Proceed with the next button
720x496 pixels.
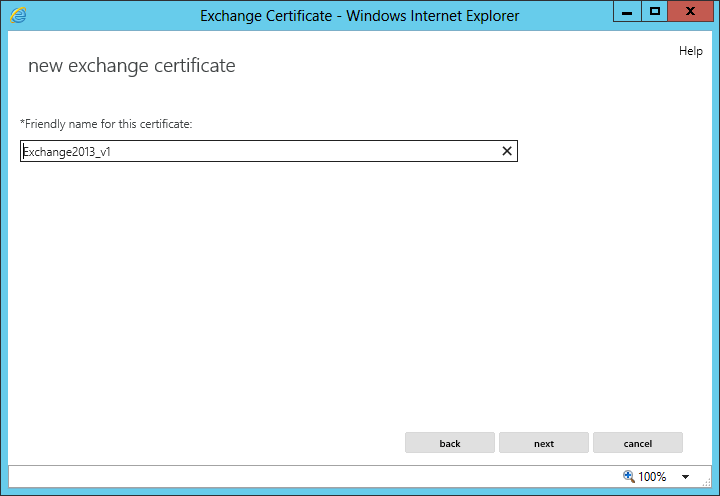[x=544, y=443]
